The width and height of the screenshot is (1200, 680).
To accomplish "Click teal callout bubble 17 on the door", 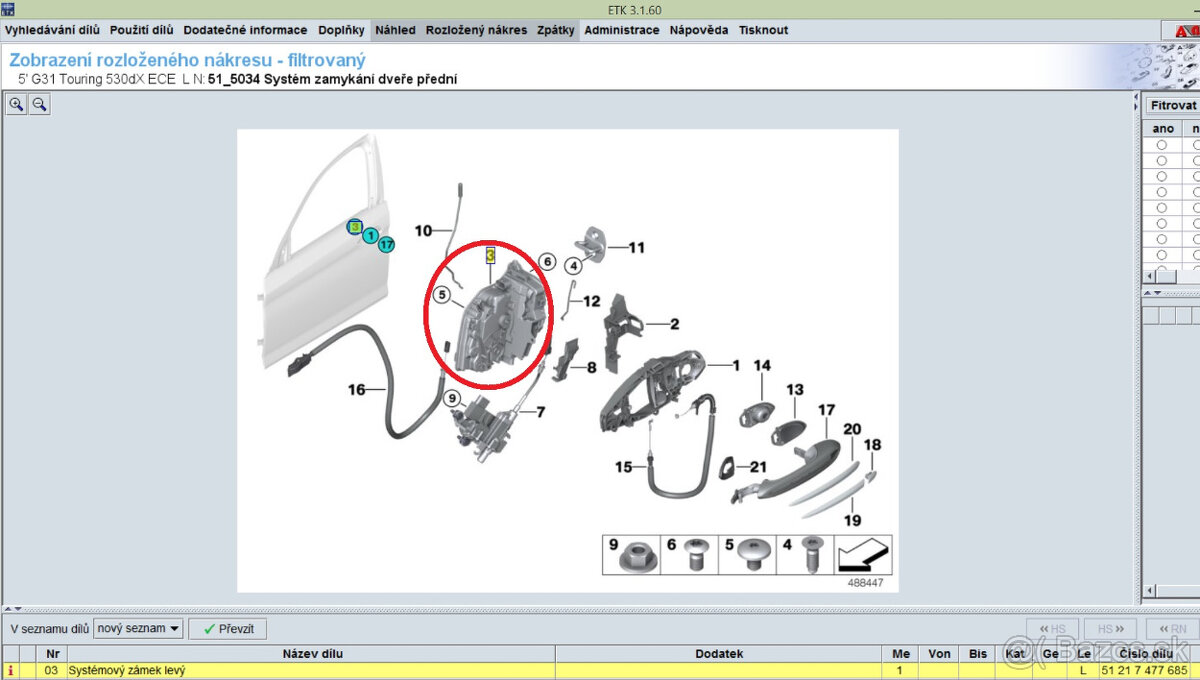I will coord(386,244).
